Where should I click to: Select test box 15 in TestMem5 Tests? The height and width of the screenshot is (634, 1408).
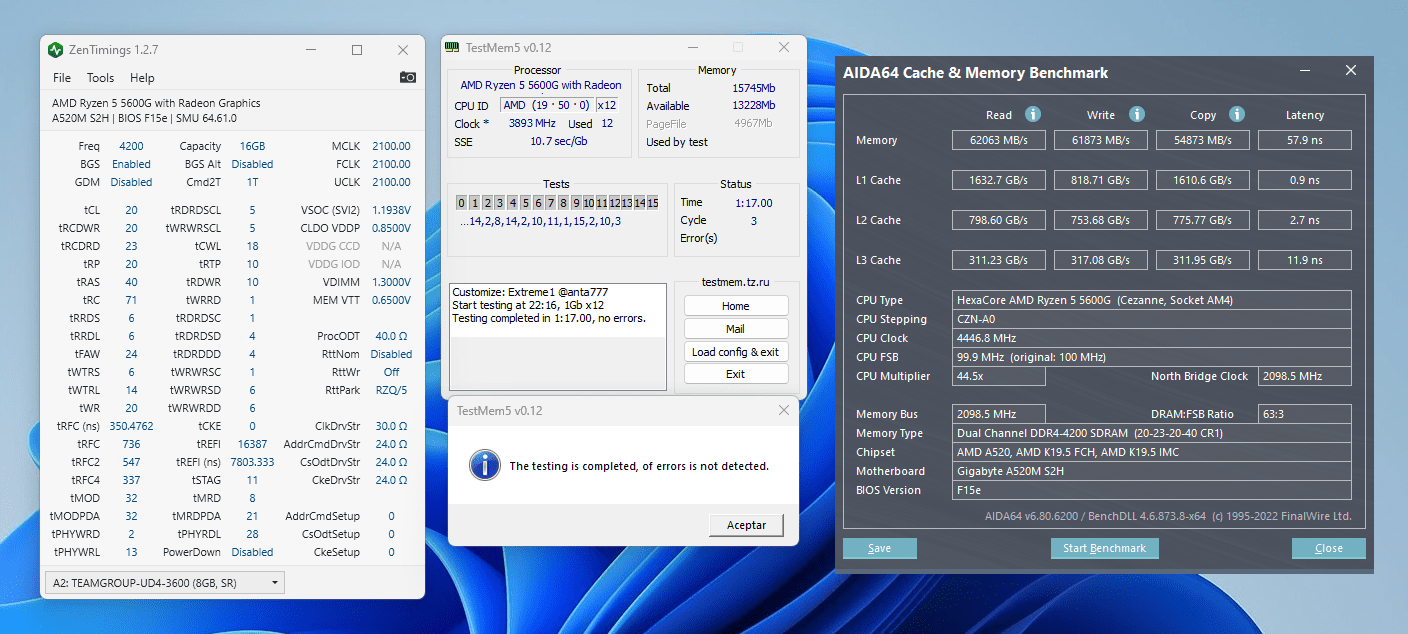[653, 203]
